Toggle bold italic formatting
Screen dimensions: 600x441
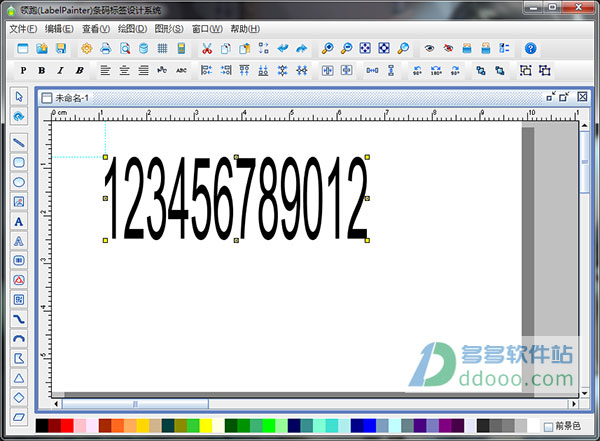point(79,70)
